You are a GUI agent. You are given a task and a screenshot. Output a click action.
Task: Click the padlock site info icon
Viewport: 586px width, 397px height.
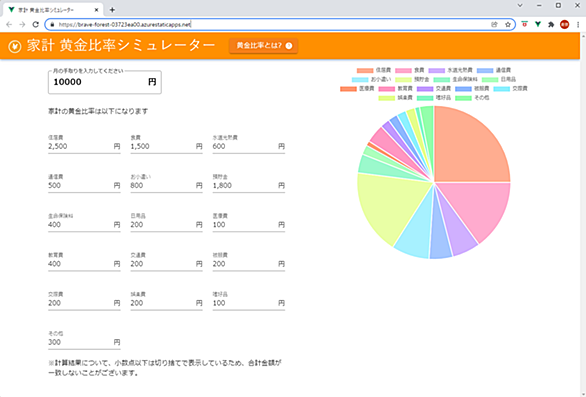coord(52,25)
